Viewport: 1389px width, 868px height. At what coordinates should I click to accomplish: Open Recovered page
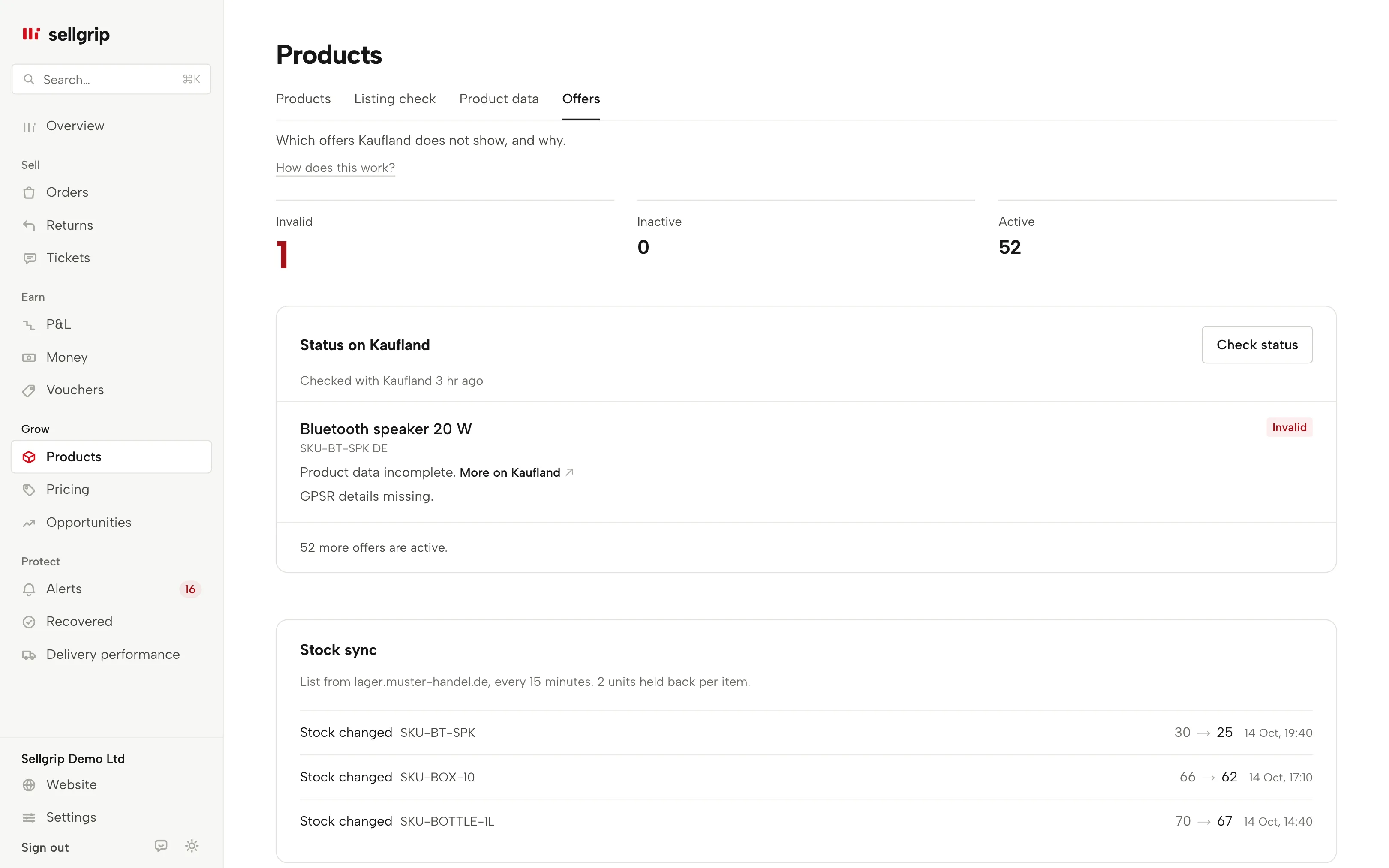[111, 622]
